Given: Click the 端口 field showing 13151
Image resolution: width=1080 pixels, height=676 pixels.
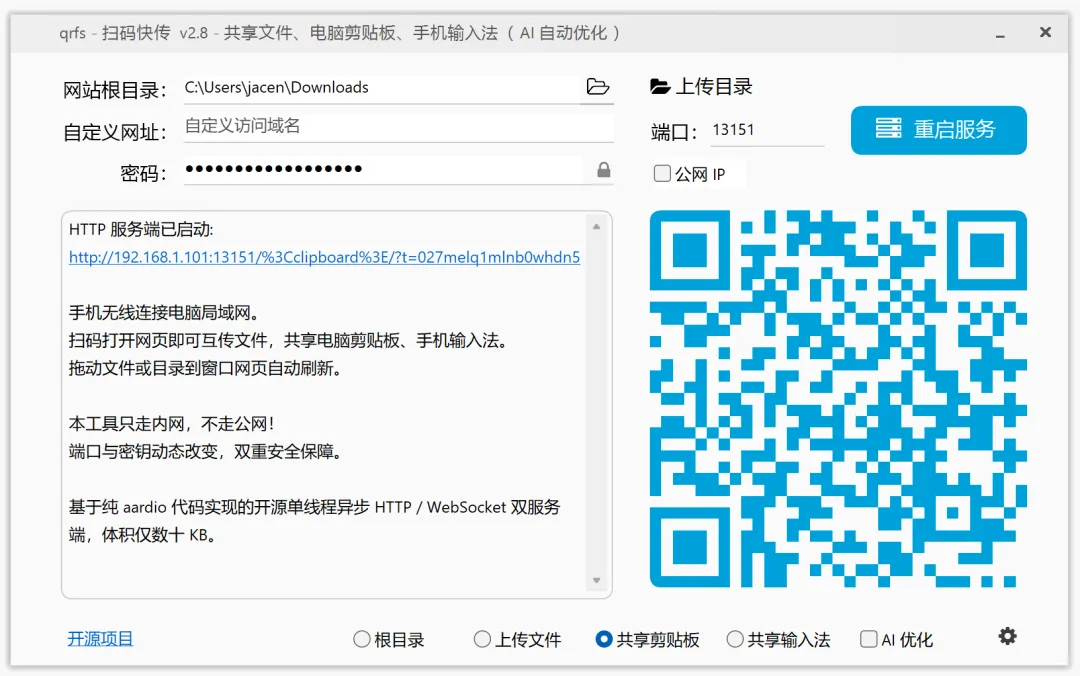Looking at the screenshot, I should pos(767,130).
